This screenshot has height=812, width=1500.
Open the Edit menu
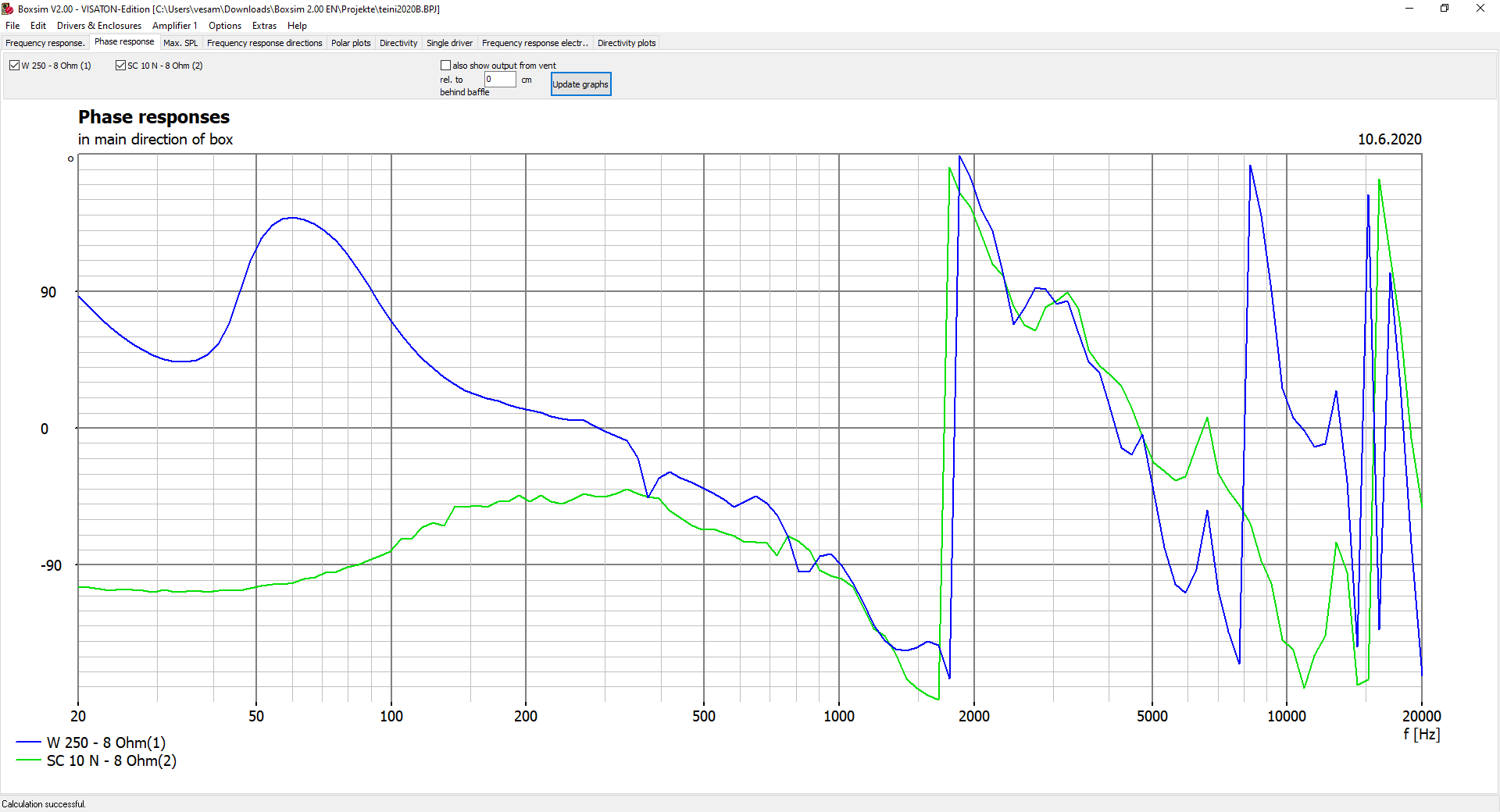[x=38, y=26]
